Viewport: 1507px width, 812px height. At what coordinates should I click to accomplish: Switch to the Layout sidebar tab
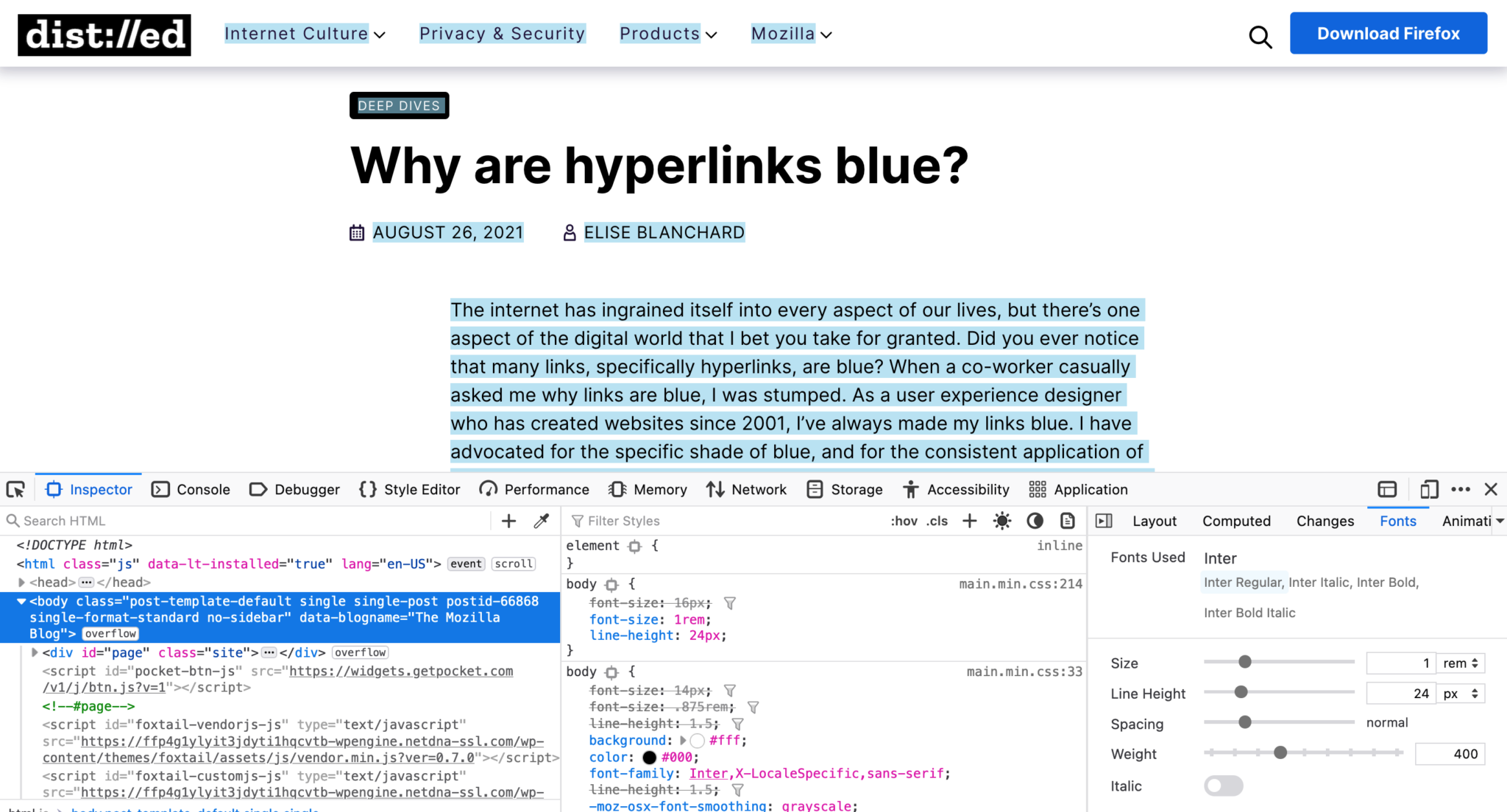point(1155,521)
